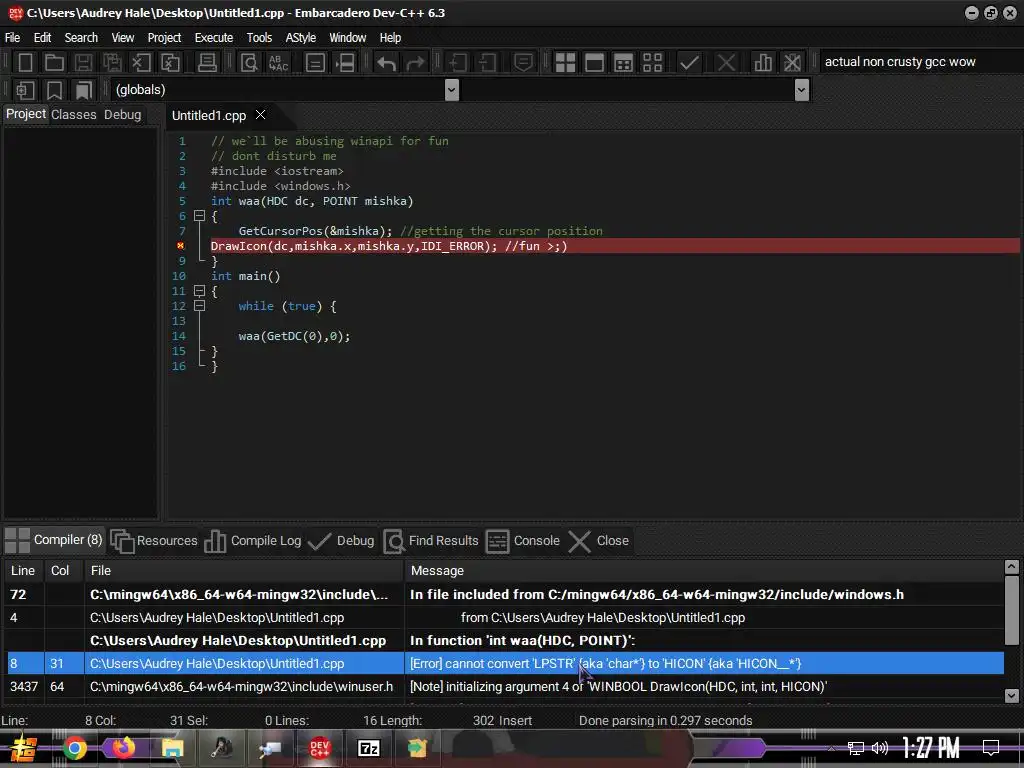Image resolution: width=1024 pixels, height=768 pixels.
Task: Open Find with the magnifier icon
Action: pos(249,63)
